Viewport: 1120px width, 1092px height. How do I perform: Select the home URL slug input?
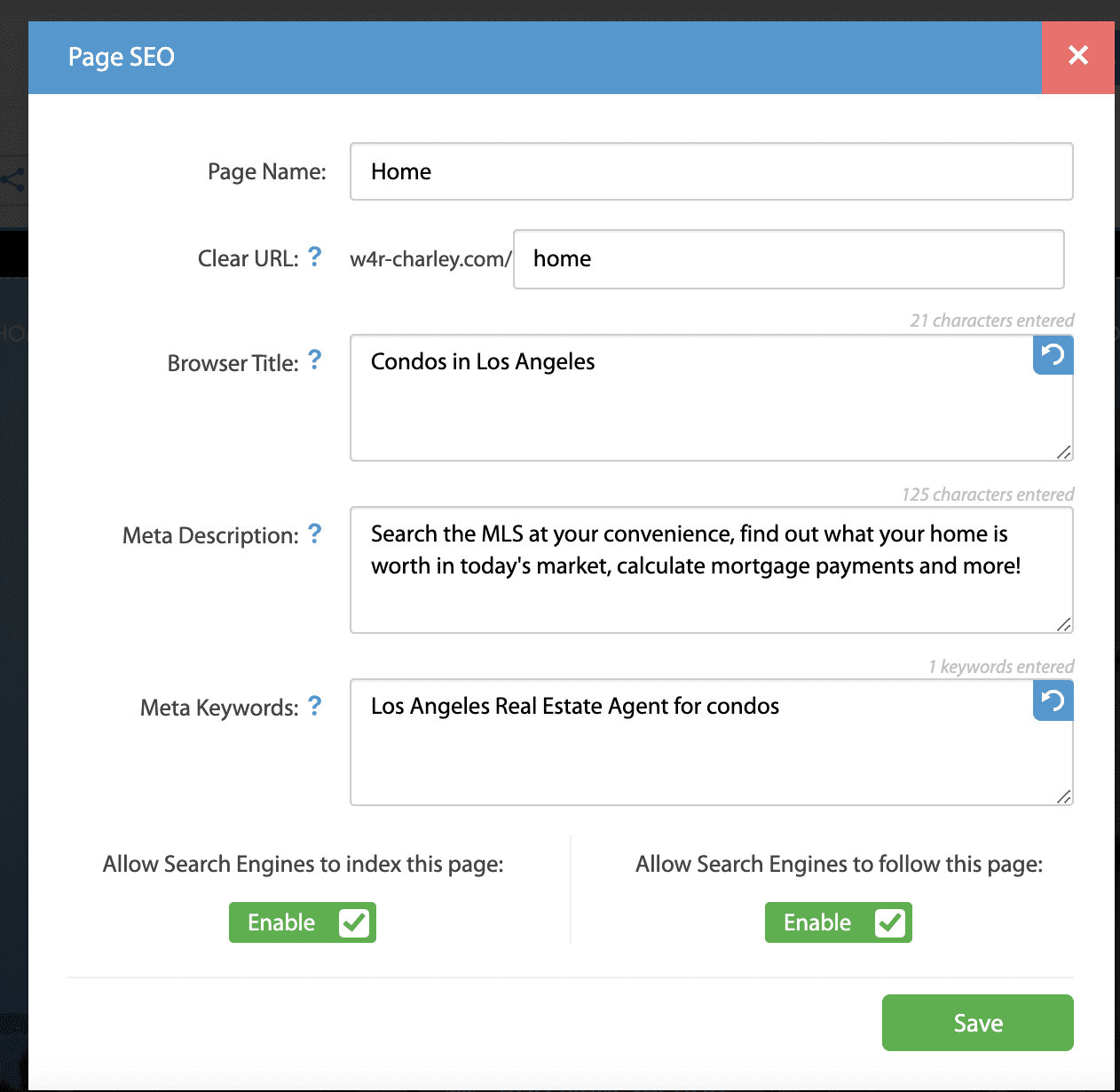788,258
